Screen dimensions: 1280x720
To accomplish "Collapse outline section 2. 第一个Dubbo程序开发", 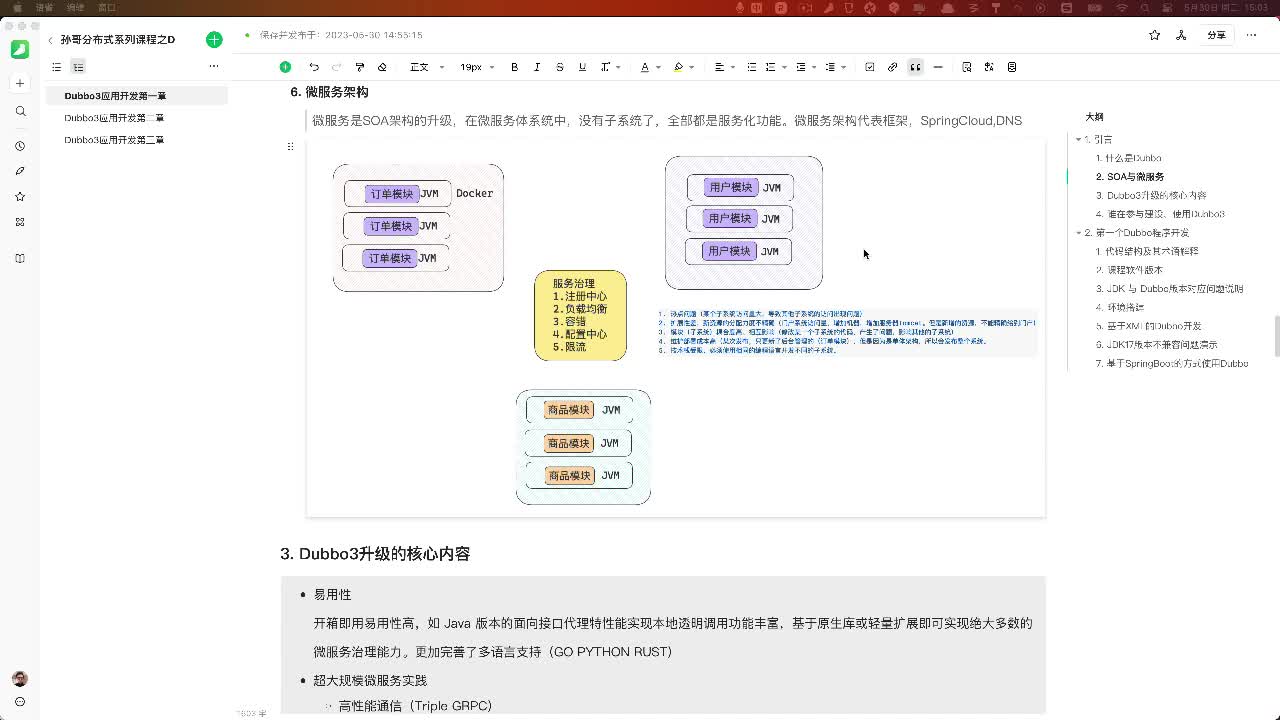I will pos(1078,233).
